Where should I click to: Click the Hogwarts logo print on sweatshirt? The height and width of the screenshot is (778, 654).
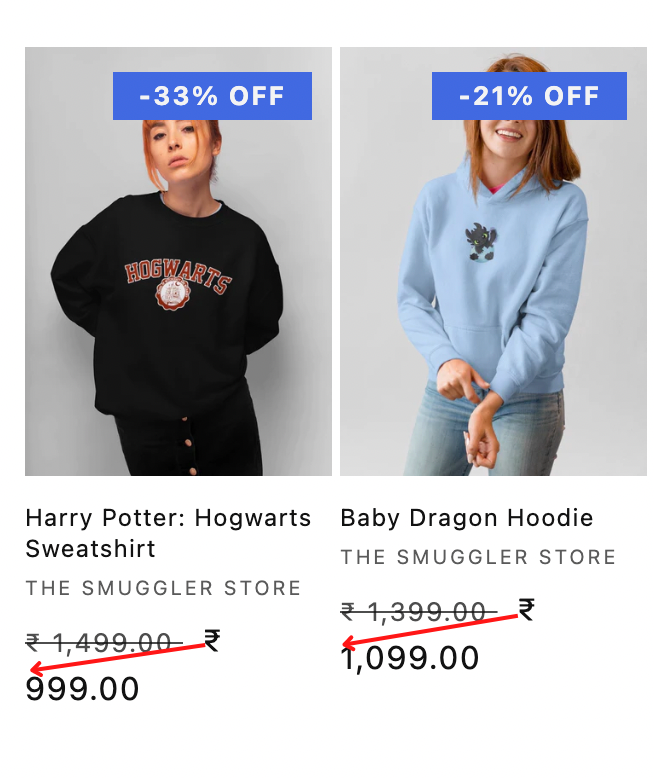[177, 284]
